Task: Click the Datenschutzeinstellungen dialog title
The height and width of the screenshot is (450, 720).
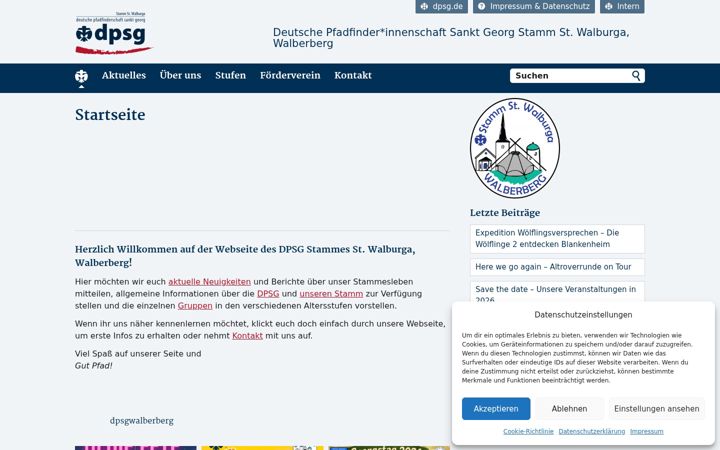Action: point(583,315)
